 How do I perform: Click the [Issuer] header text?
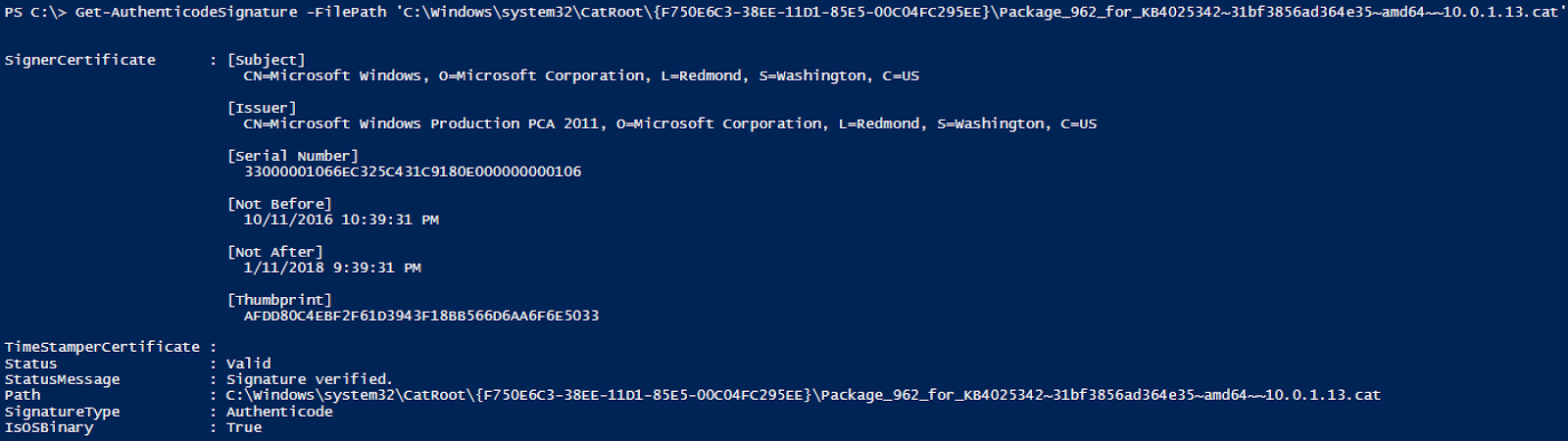coord(261,108)
